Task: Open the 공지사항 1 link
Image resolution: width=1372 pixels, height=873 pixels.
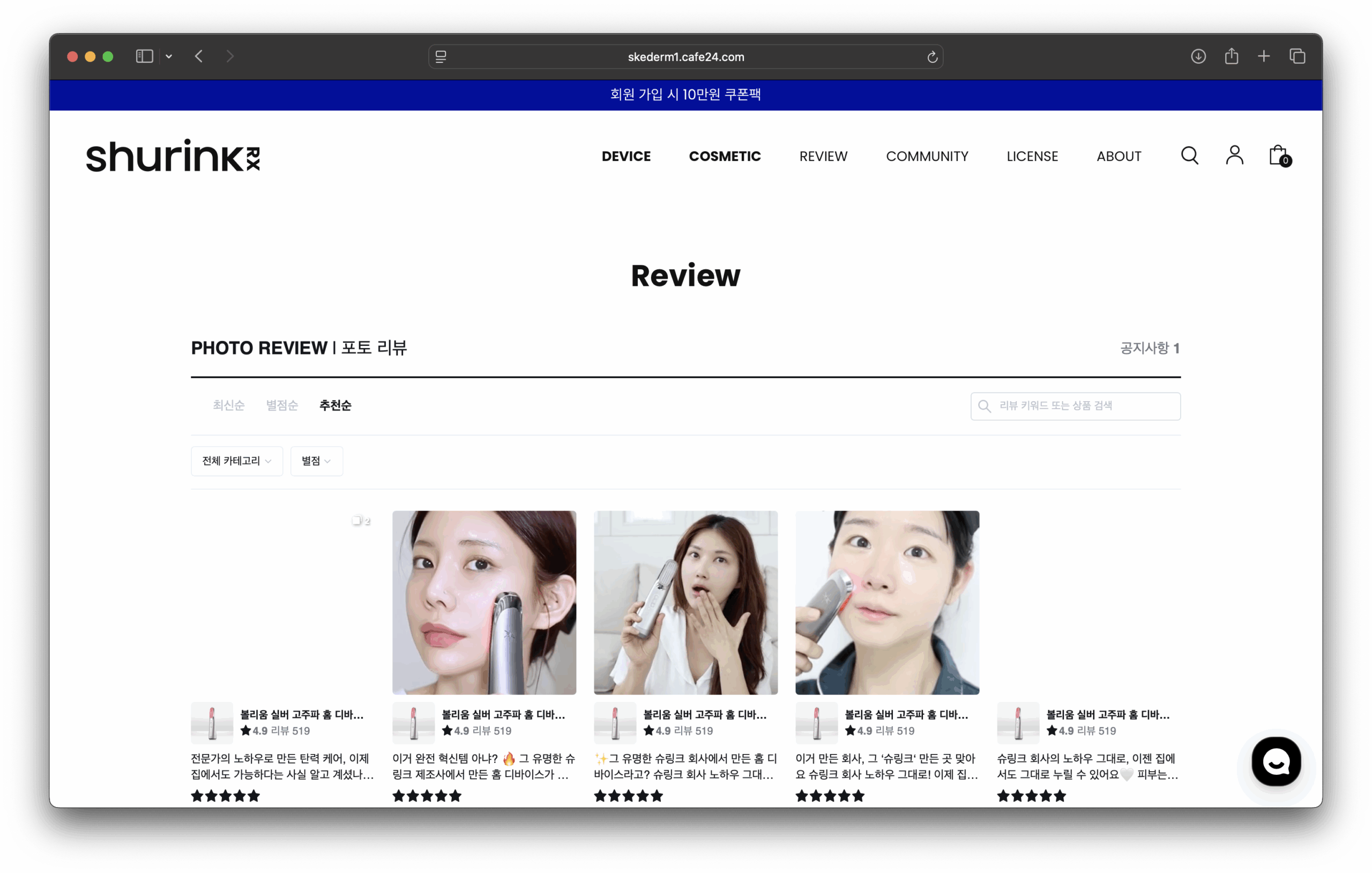Action: (1150, 348)
